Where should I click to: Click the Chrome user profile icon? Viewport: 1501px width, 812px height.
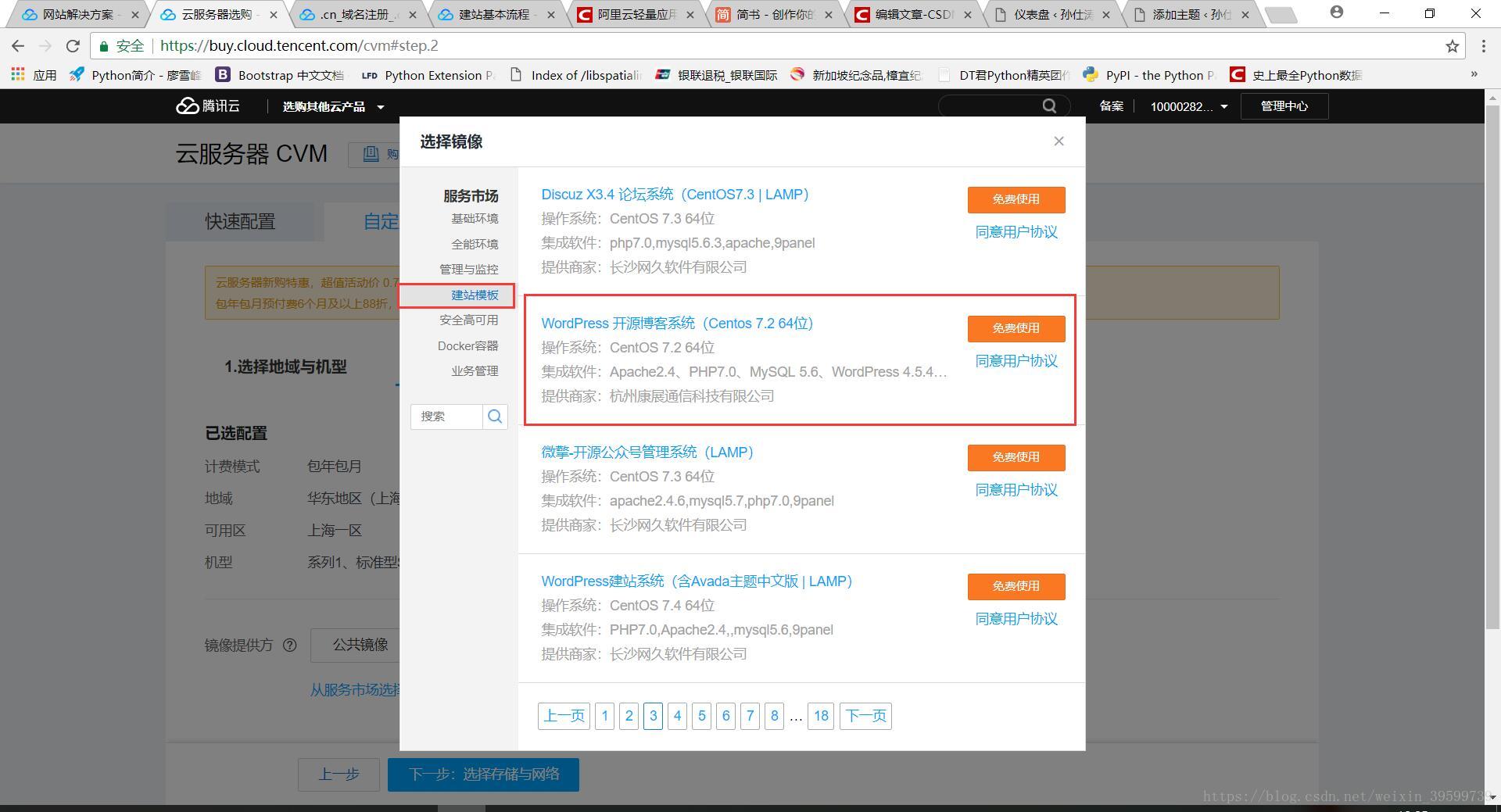(x=1335, y=13)
